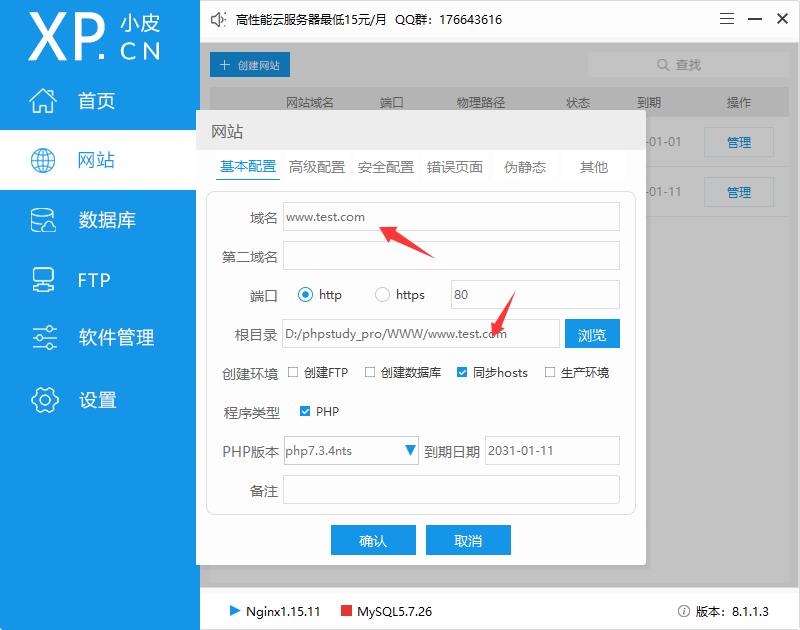
Task: Click the home icon in the sidebar
Action: click(x=43, y=101)
